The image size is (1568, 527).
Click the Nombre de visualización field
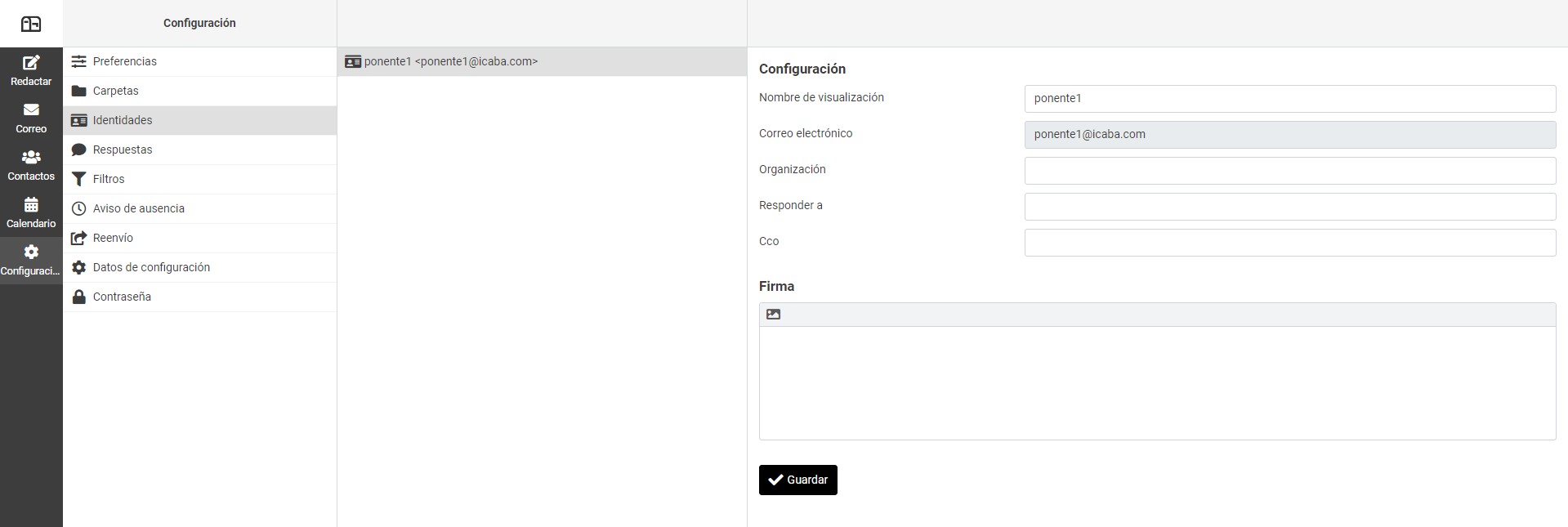coord(1289,99)
